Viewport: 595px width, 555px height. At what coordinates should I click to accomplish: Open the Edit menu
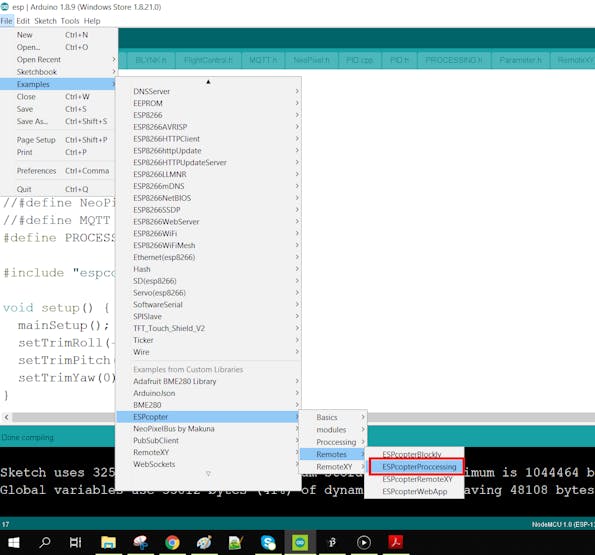coord(23,21)
